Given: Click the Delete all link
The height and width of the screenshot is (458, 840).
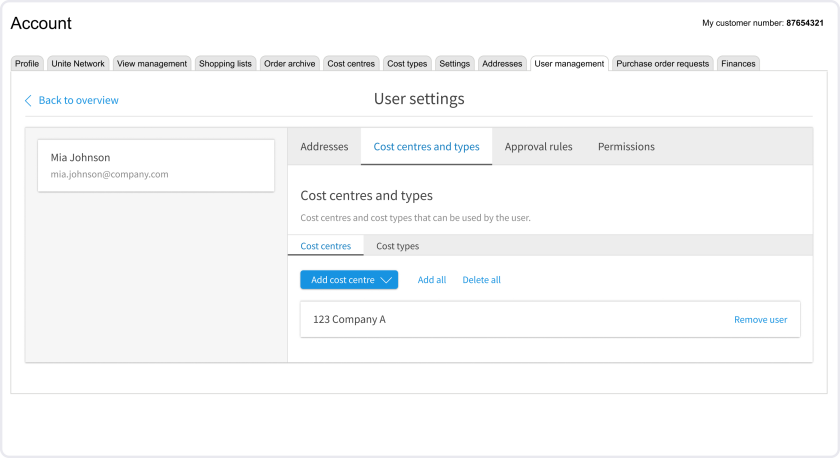Looking at the screenshot, I should [481, 280].
